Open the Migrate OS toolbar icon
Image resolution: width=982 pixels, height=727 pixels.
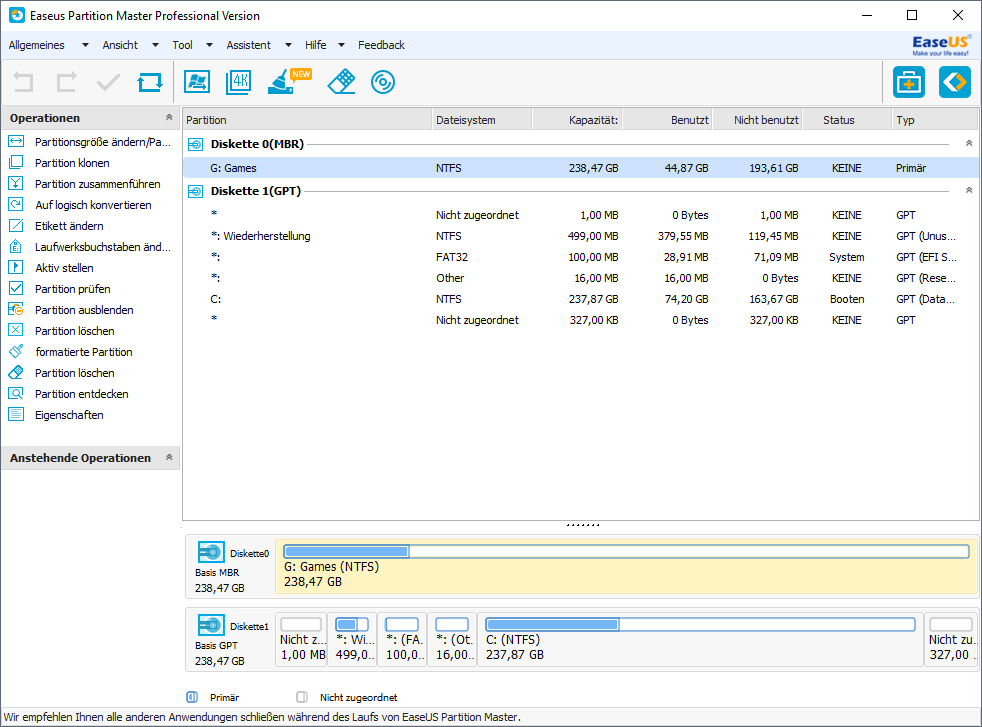[197, 82]
